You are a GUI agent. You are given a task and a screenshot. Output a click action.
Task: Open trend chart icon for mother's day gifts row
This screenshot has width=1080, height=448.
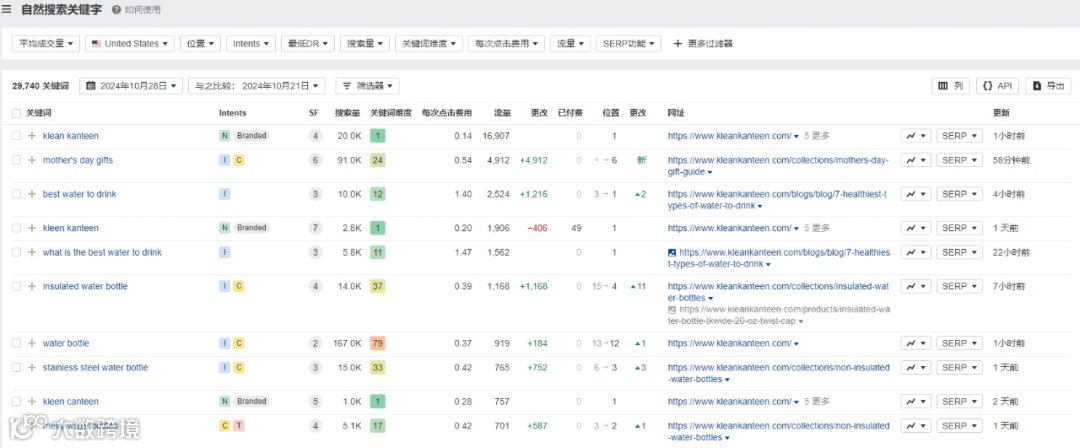click(x=916, y=160)
